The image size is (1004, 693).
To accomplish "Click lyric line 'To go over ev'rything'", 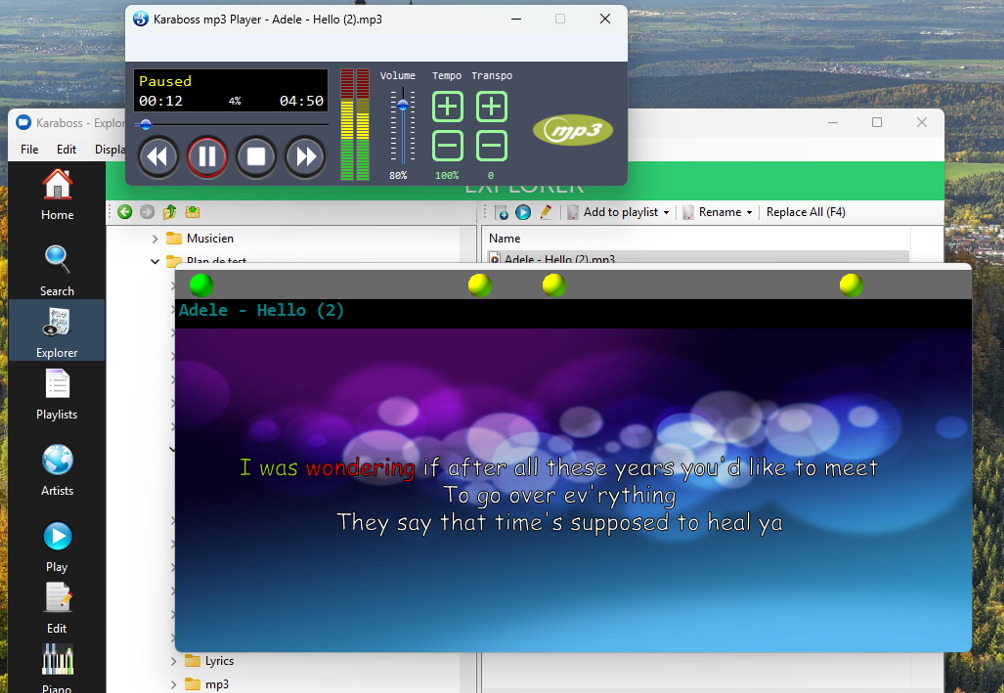I will 560,495.
